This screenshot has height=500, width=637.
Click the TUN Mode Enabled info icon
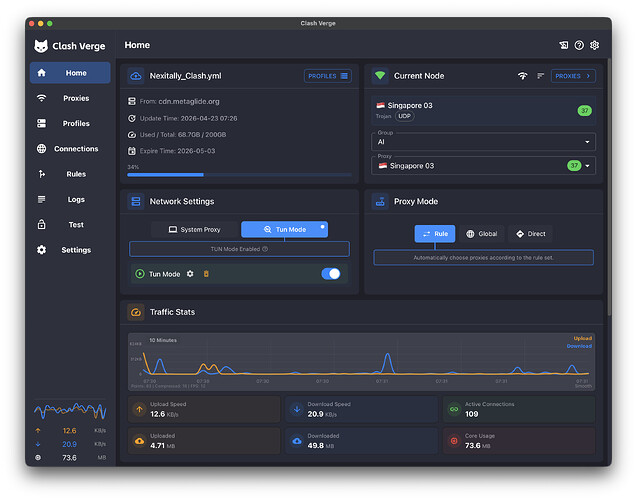(265, 249)
